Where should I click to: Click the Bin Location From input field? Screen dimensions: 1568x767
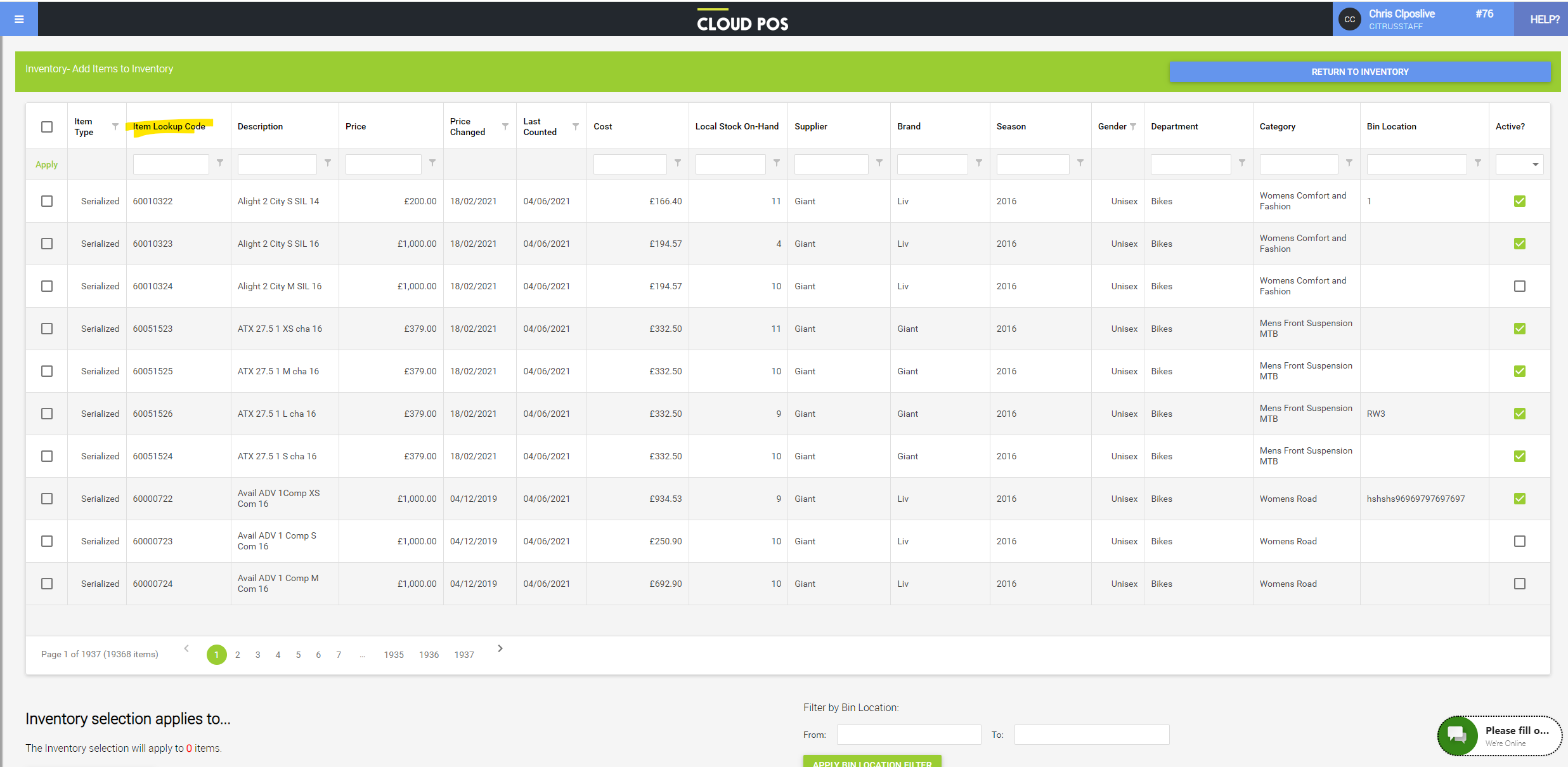tap(909, 735)
